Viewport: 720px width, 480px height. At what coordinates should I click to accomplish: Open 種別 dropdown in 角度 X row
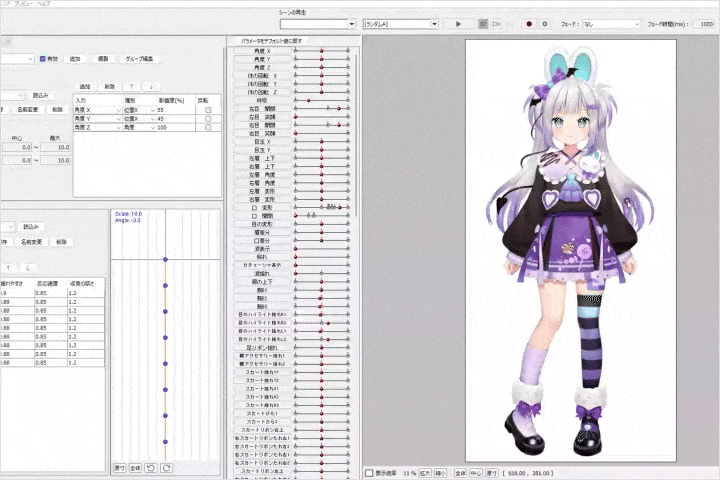tap(139, 110)
